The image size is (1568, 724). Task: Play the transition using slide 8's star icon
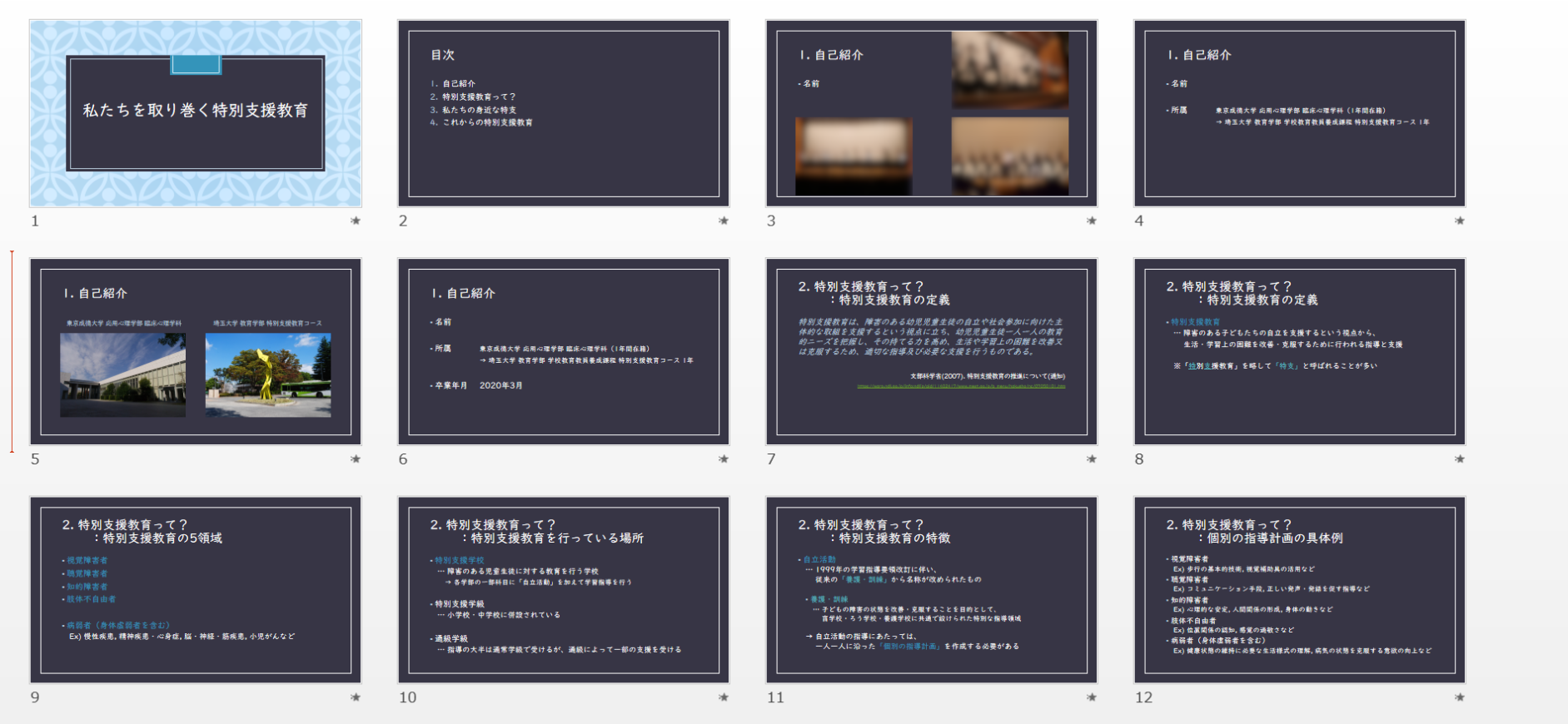[1460, 459]
